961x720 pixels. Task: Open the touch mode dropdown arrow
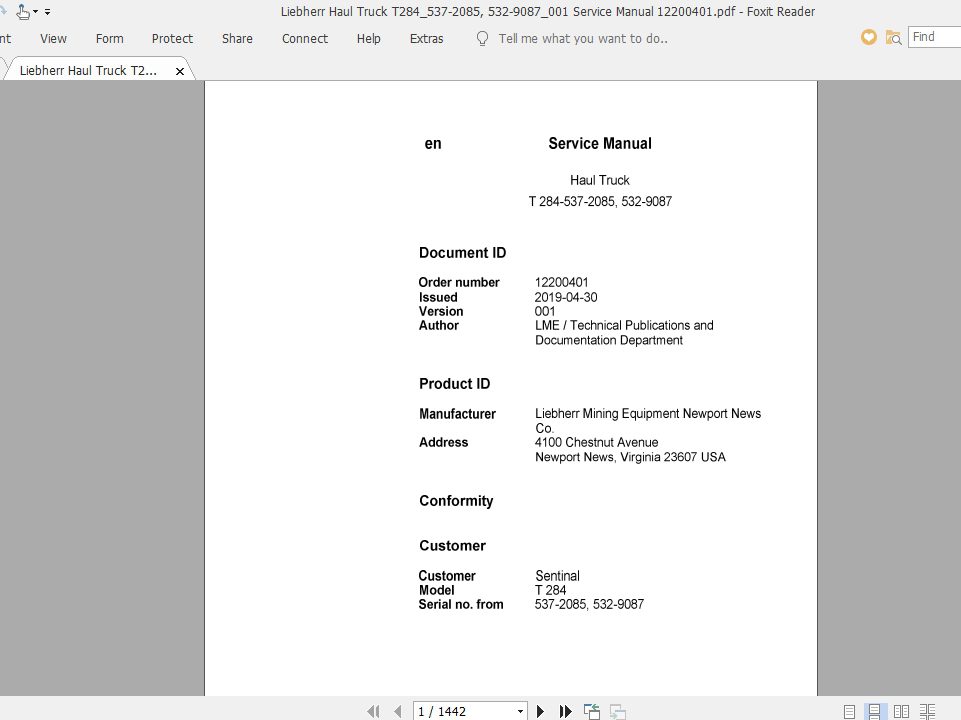pos(36,12)
